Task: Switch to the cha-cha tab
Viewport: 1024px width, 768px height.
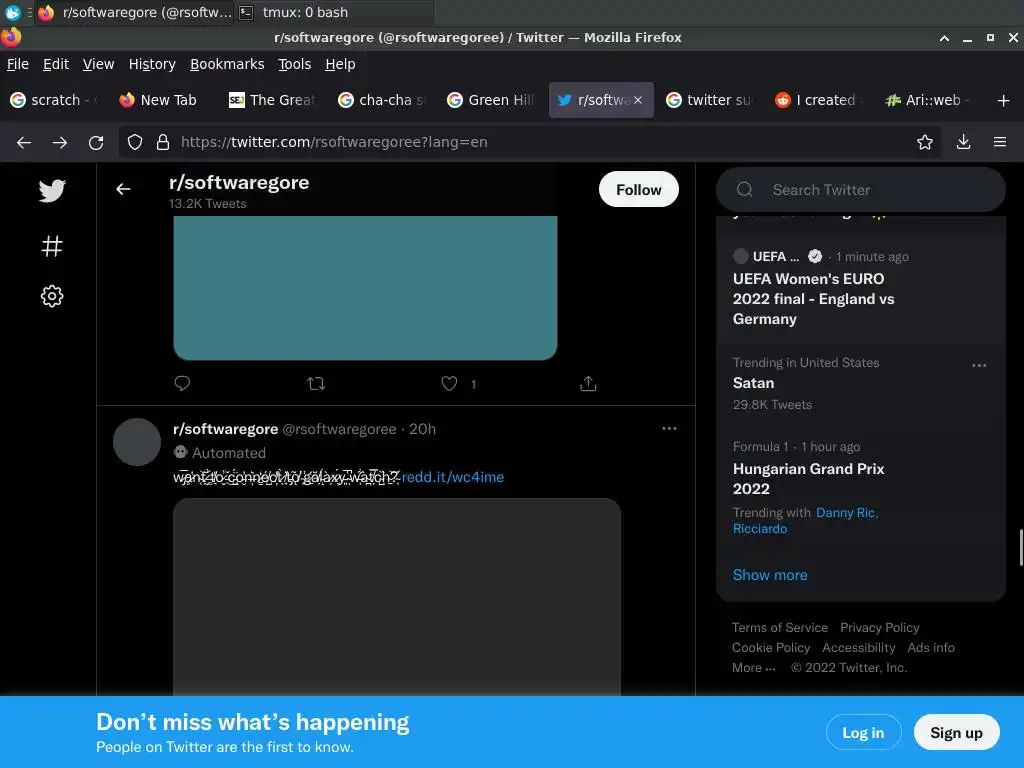Action: (x=382, y=100)
